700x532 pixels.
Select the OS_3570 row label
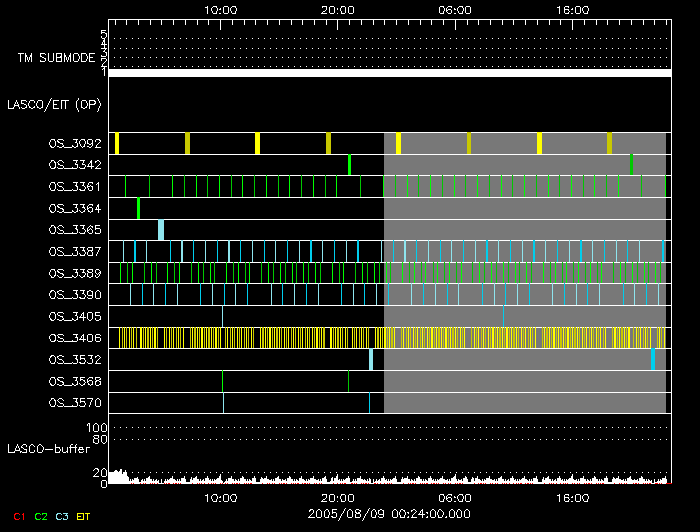pyautogui.click(x=75, y=403)
